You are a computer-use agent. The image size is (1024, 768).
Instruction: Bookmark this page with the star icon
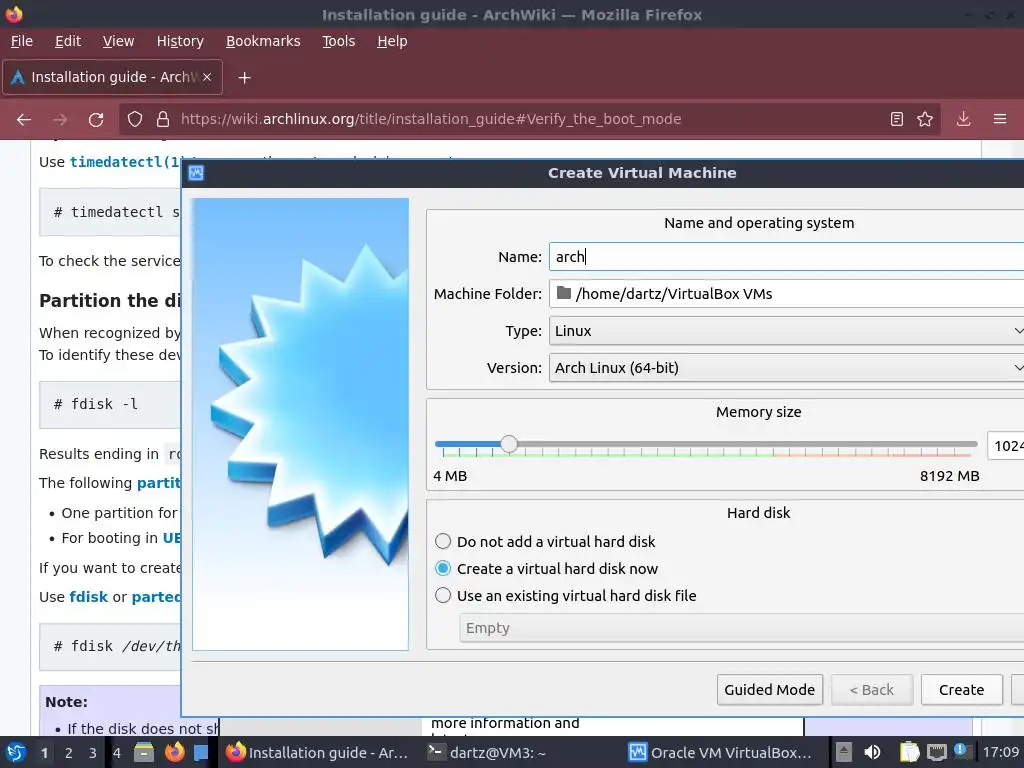point(925,119)
